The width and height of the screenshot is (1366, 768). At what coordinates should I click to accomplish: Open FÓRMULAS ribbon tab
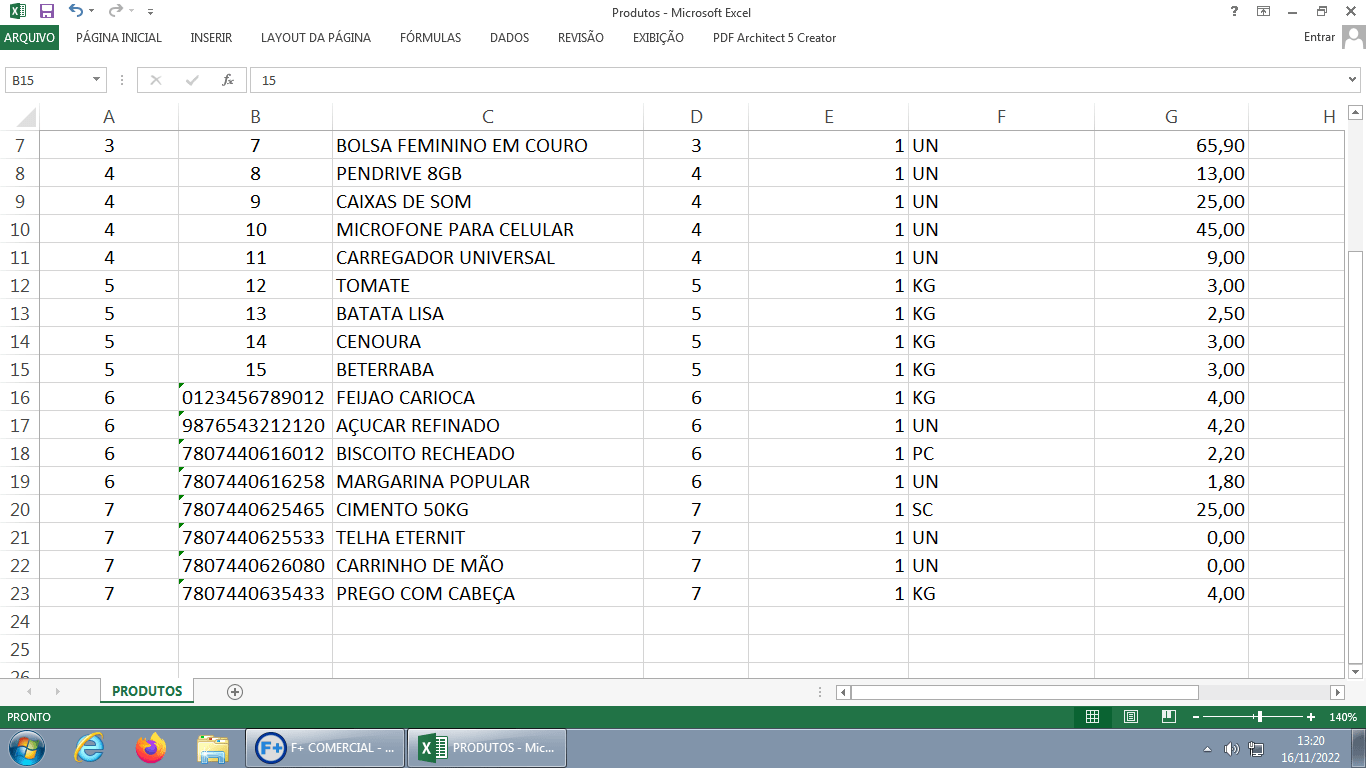(x=431, y=38)
